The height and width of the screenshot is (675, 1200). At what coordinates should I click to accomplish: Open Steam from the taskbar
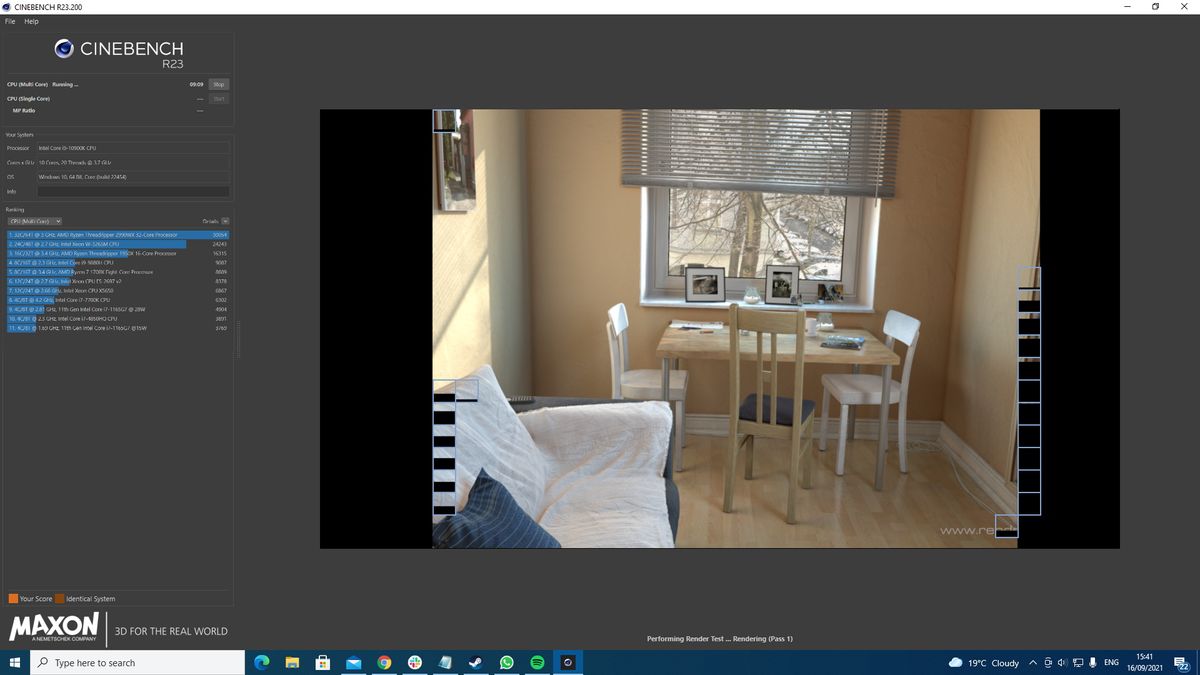pos(476,662)
